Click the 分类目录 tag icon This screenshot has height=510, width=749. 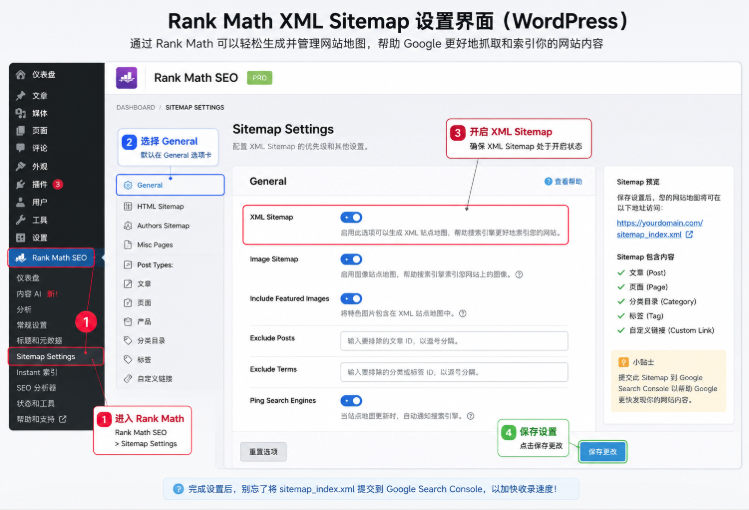(x=128, y=340)
